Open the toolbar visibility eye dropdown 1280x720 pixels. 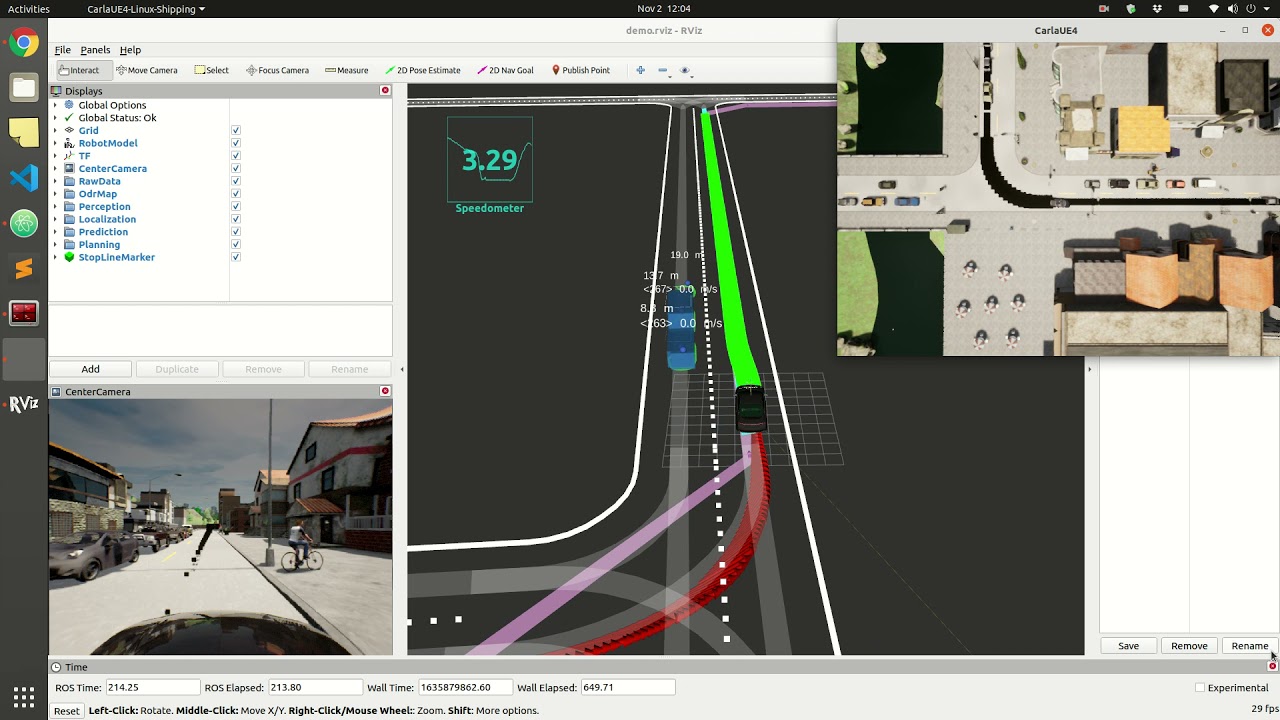click(686, 70)
